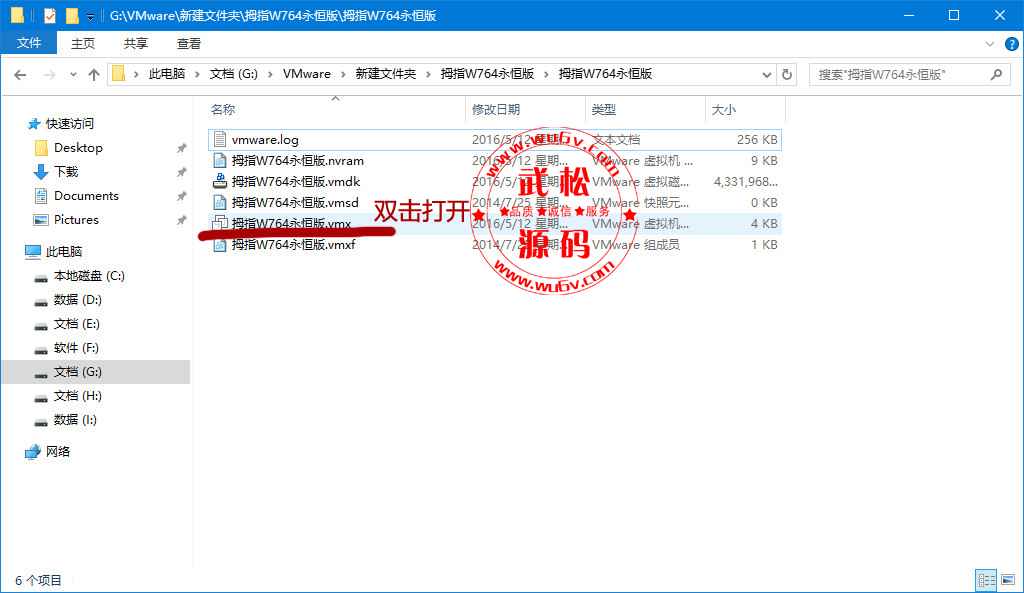Refresh the current folder view
This screenshot has width=1024, height=593.
pos(787,74)
